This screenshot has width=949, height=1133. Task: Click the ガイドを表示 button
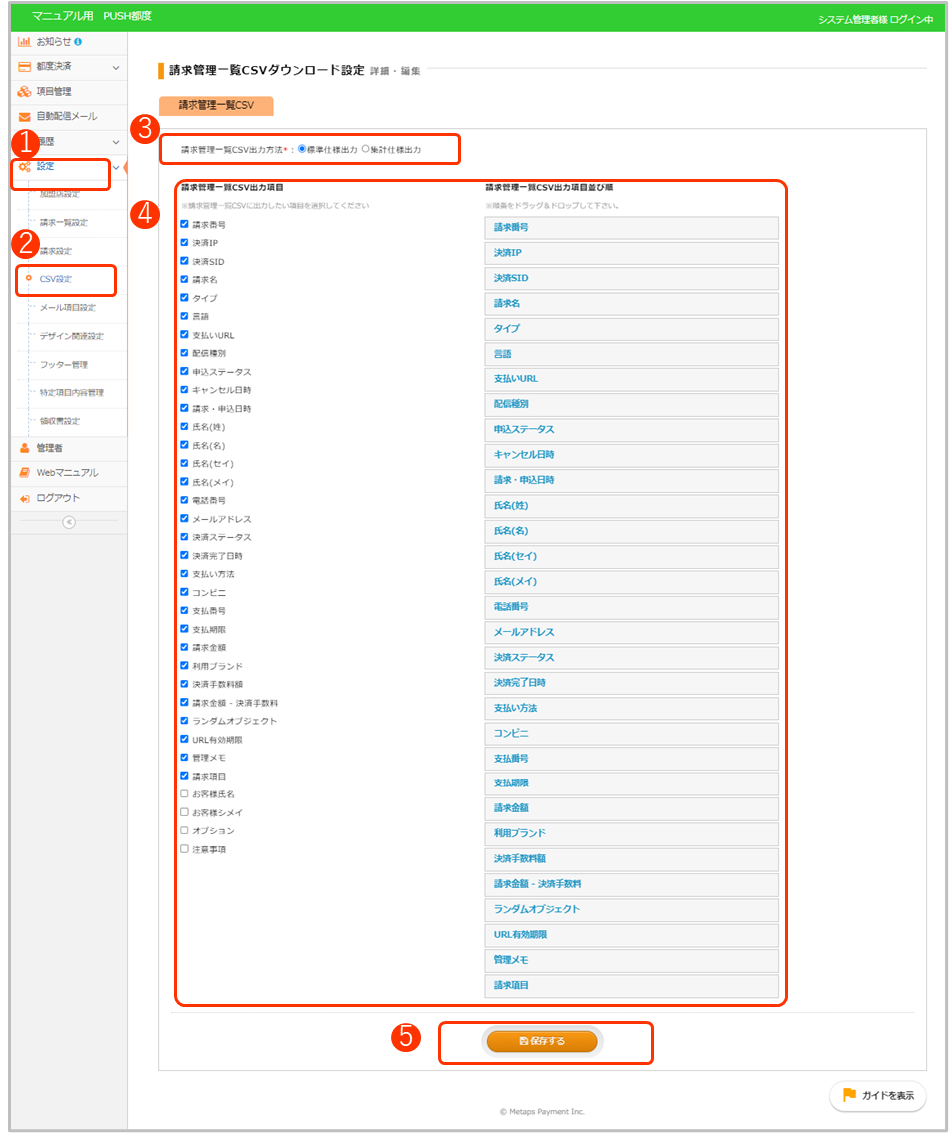point(877,1096)
